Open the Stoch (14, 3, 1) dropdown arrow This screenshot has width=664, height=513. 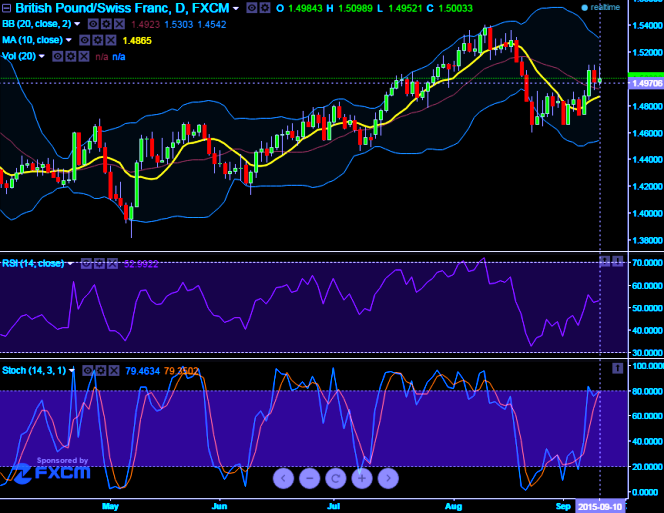click(72, 371)
